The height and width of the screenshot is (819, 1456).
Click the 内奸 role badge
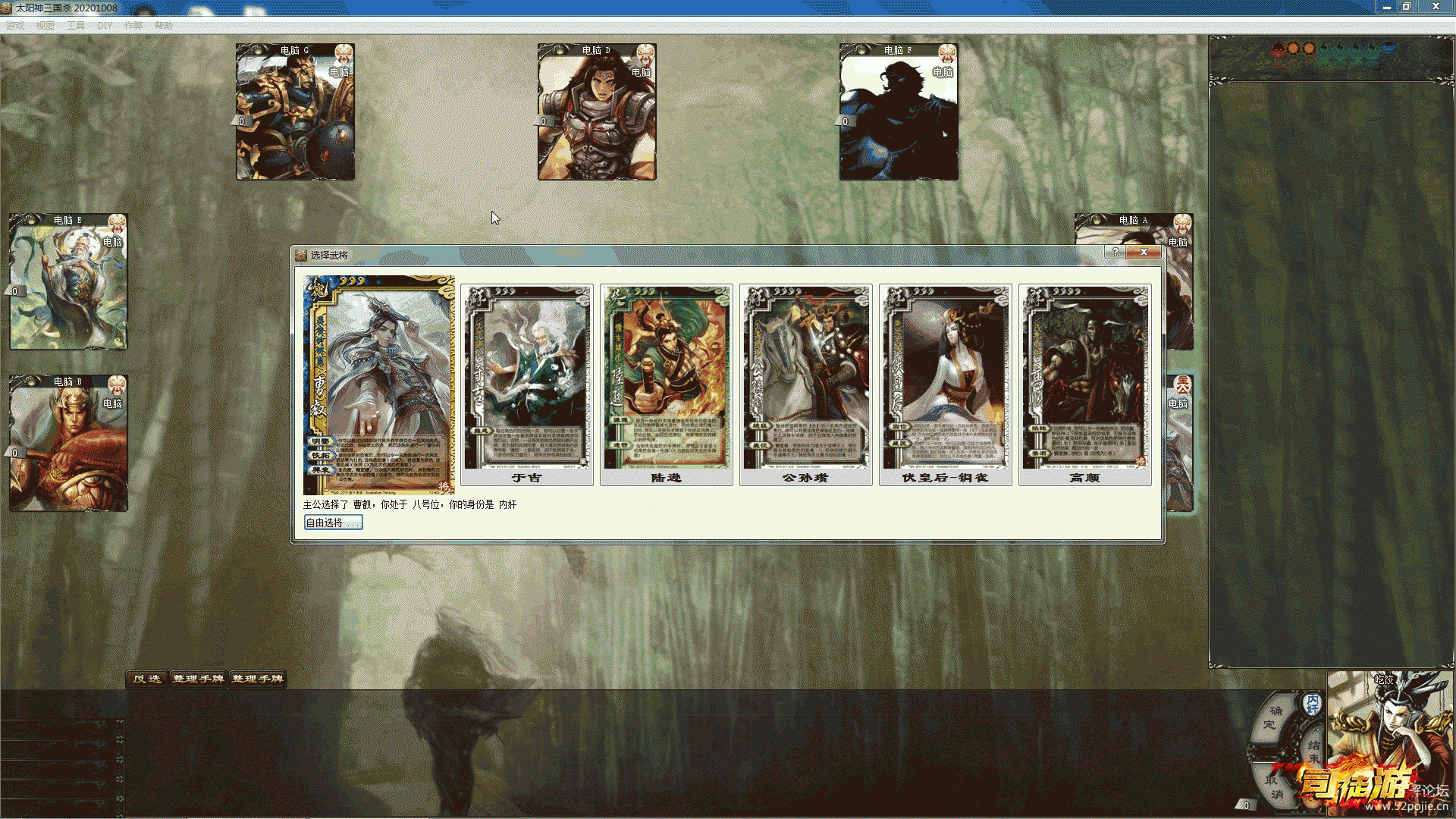[x=1313, y=703]
